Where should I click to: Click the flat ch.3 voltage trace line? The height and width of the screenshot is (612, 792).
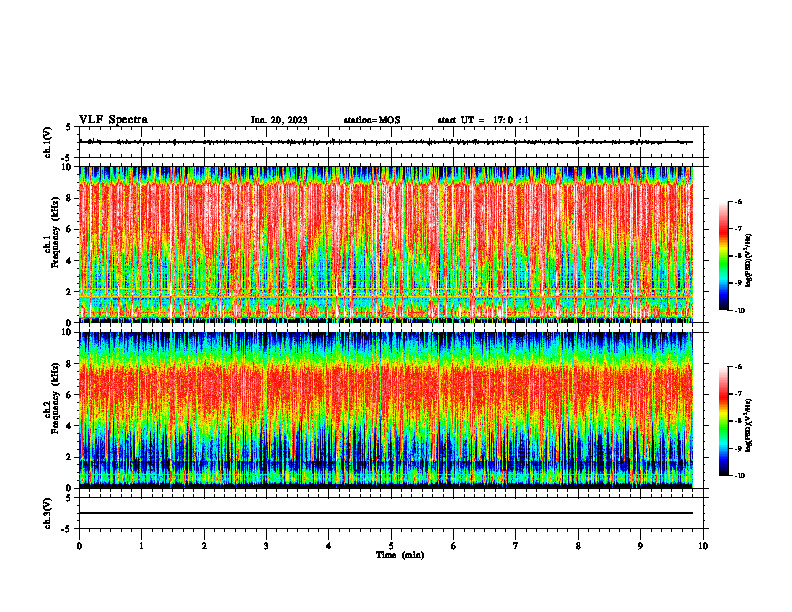[386, 513]
